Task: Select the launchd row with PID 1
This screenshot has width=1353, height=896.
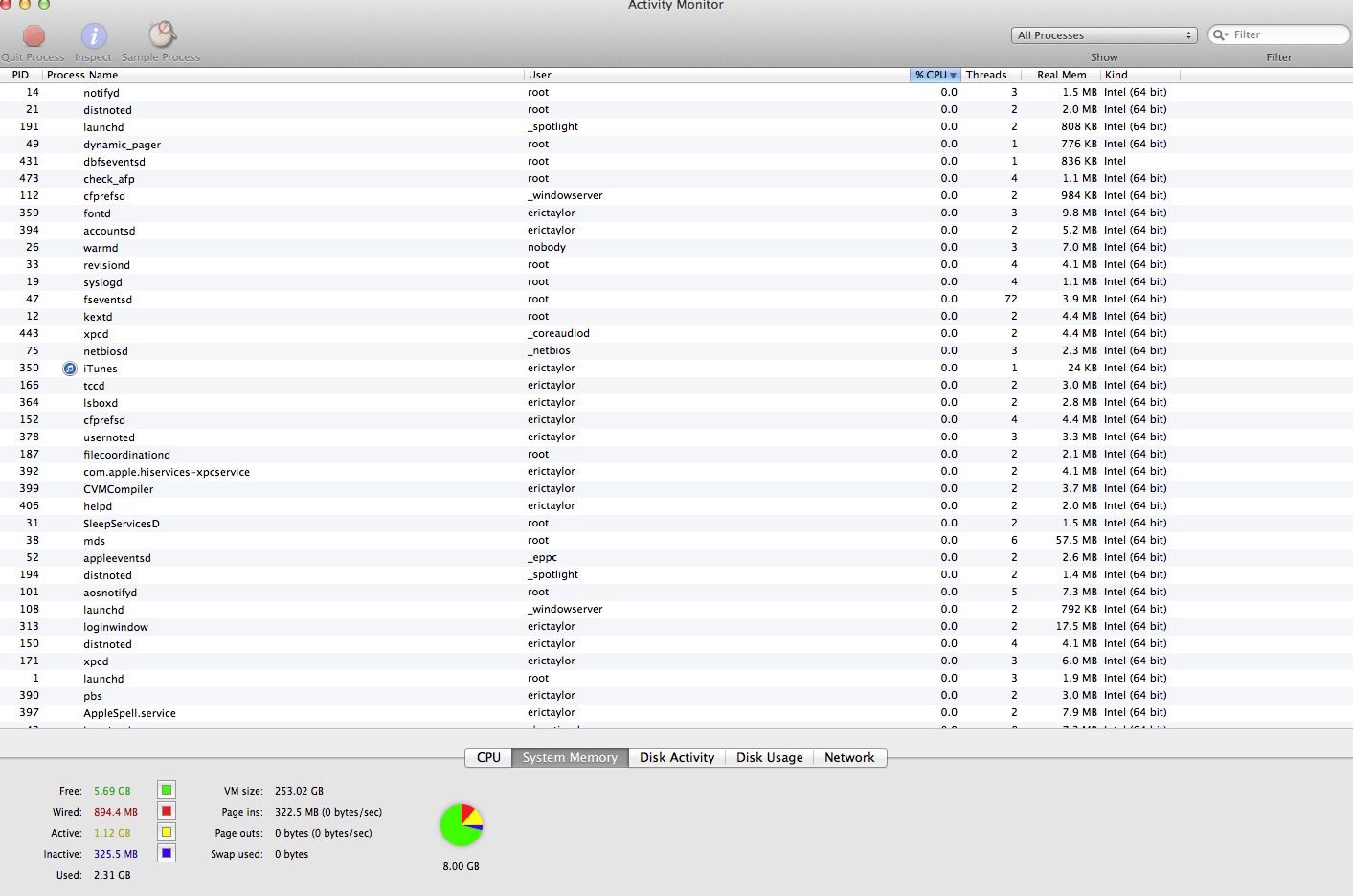Action: coord(676,679)
